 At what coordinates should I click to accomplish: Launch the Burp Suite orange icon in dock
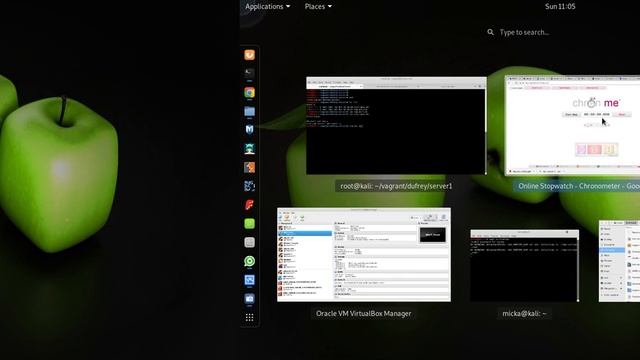[x=249, y=167]
